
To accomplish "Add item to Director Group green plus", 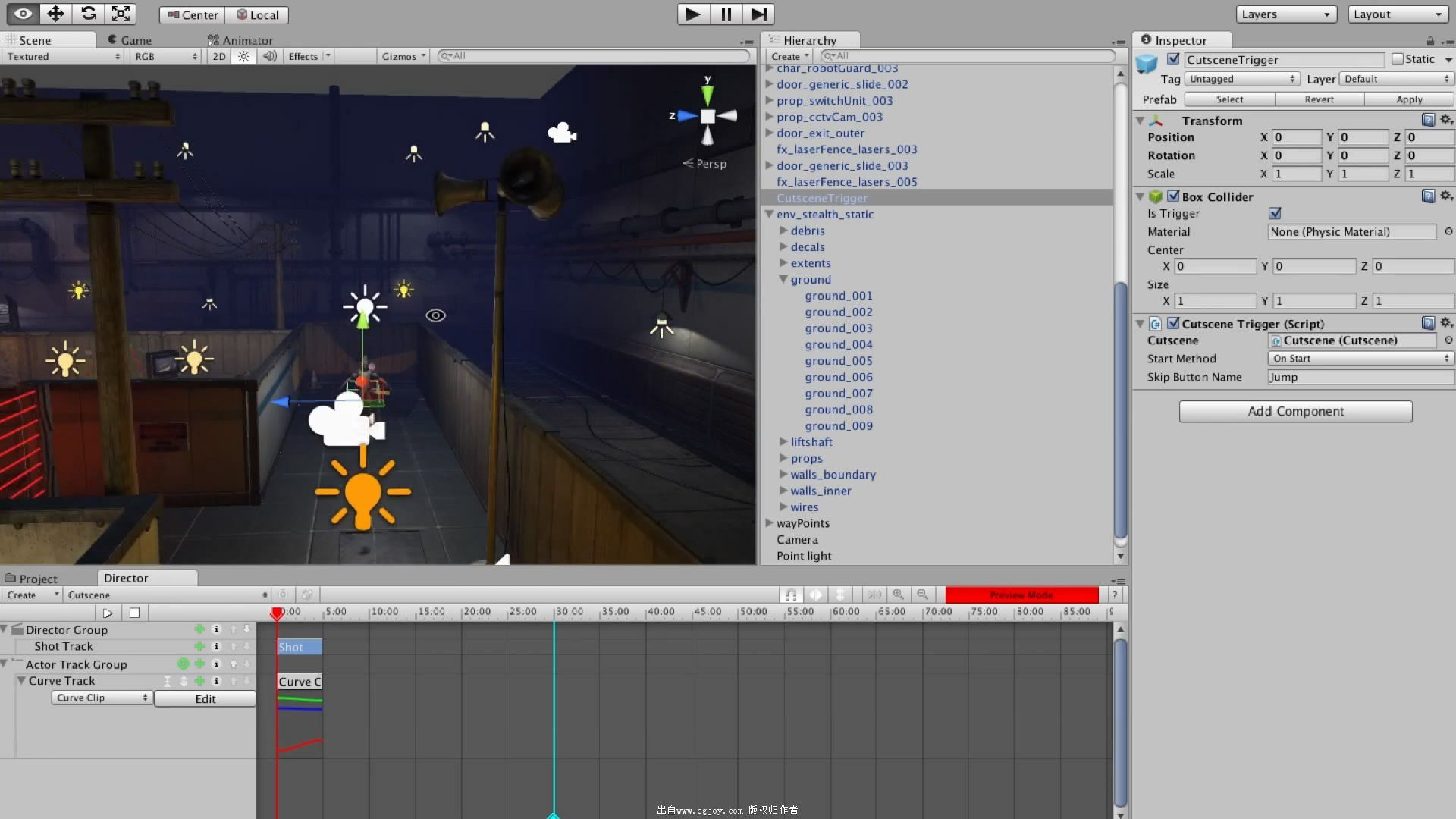I will pyautogui.click(x=199, y=629).
